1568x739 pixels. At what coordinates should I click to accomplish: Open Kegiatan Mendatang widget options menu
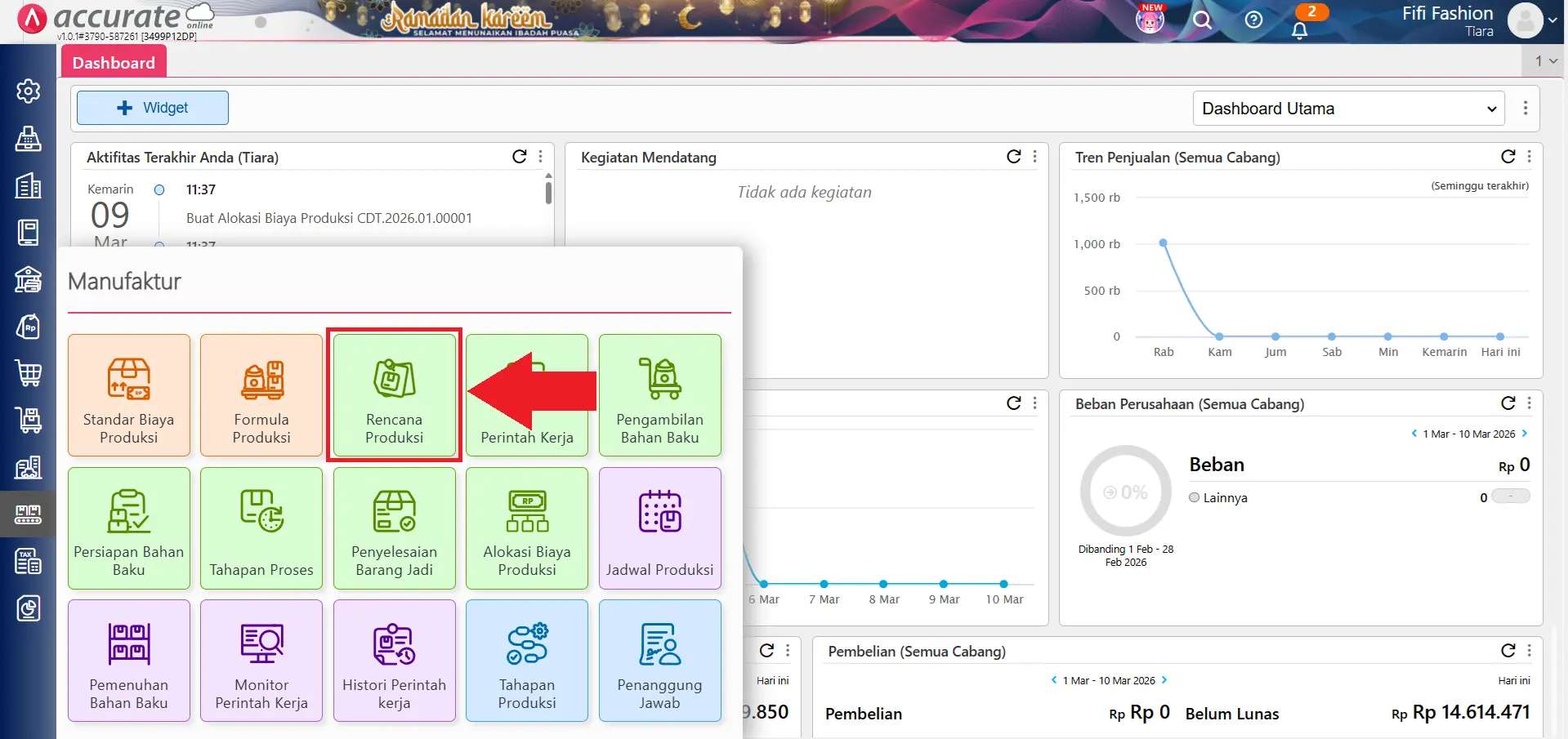click(x=1035, y=157)
